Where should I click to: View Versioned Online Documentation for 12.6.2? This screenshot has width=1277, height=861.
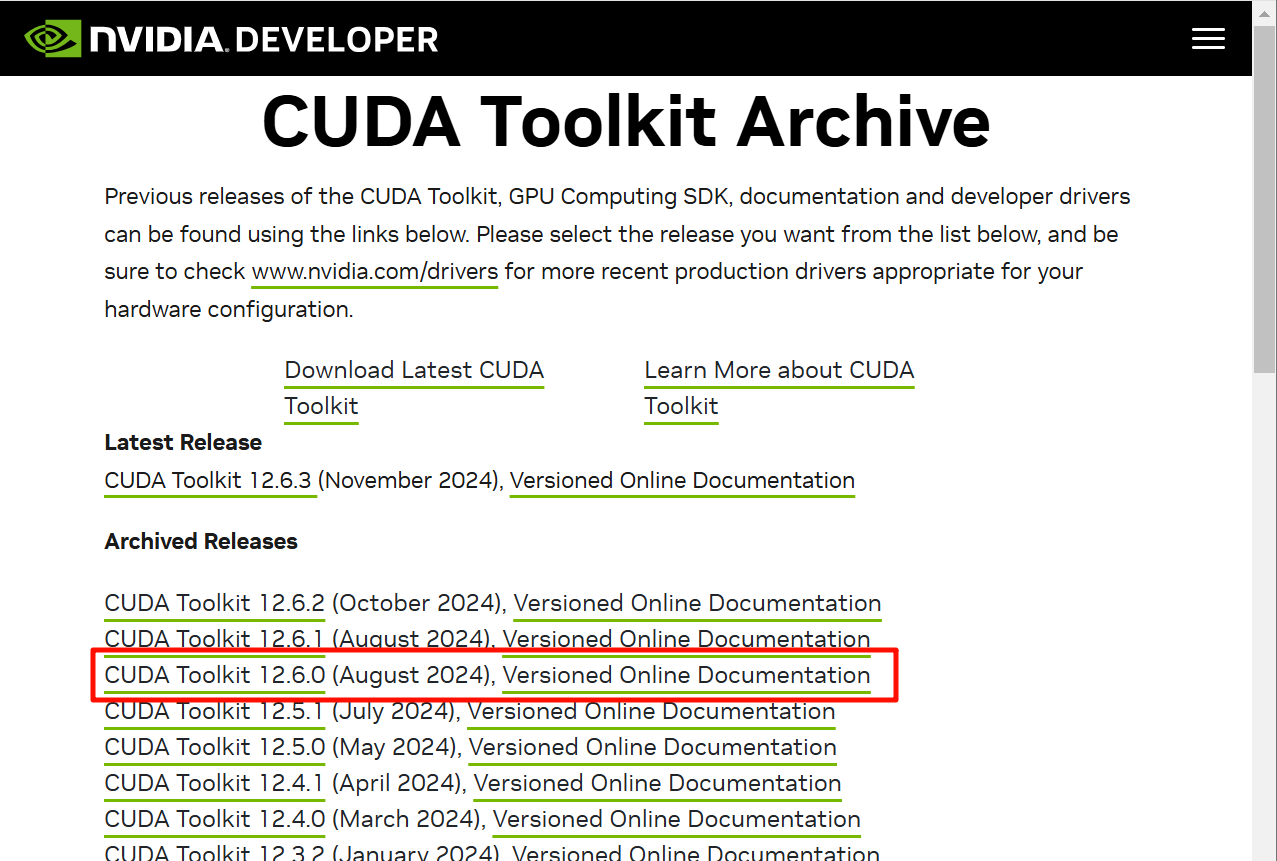pyautogui.click(x=697, y=604)
